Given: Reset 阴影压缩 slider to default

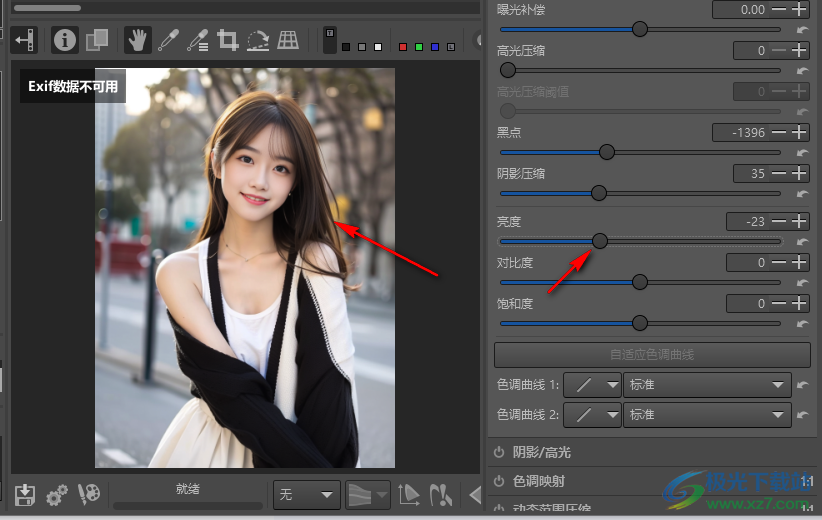Looking at the screenshot, I should click(x=802, y=194).
